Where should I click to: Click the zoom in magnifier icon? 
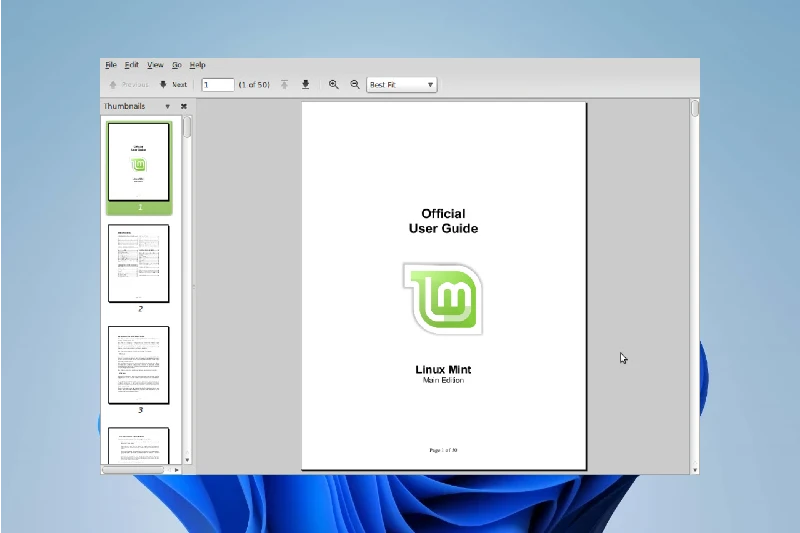tap(334, 85)
